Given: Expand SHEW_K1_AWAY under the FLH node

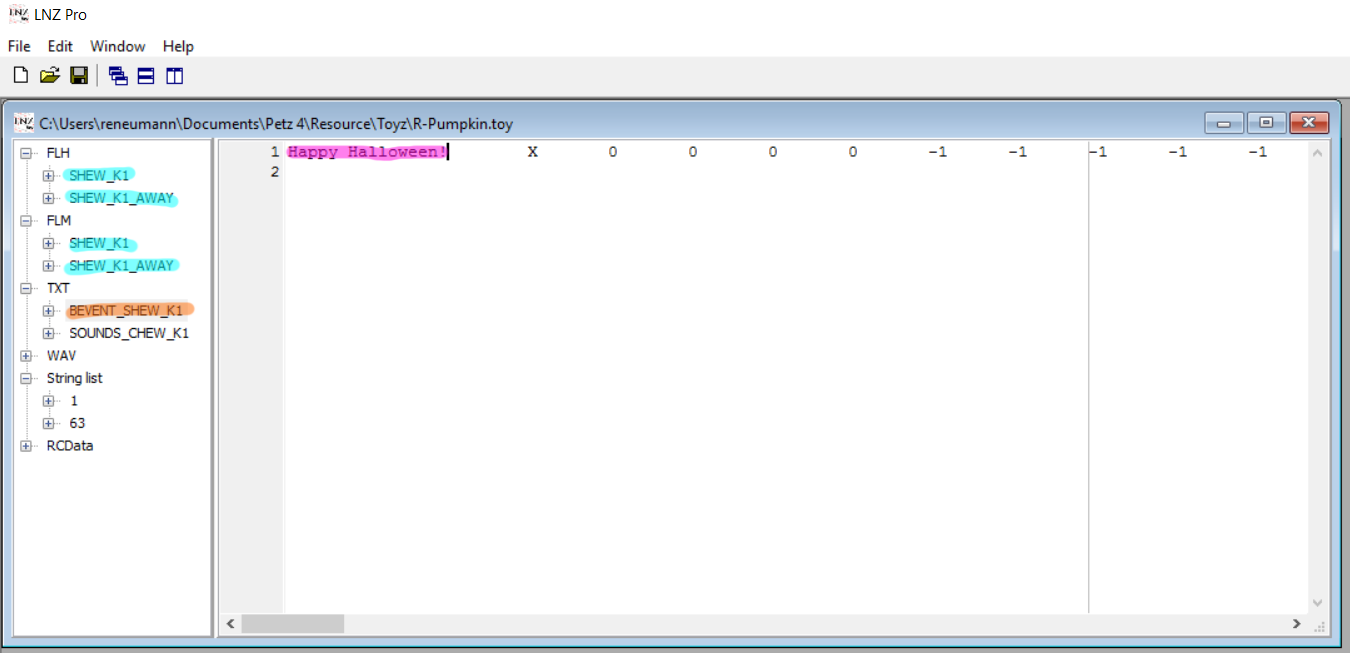Looking at the screenshot, I should point(48,198).
